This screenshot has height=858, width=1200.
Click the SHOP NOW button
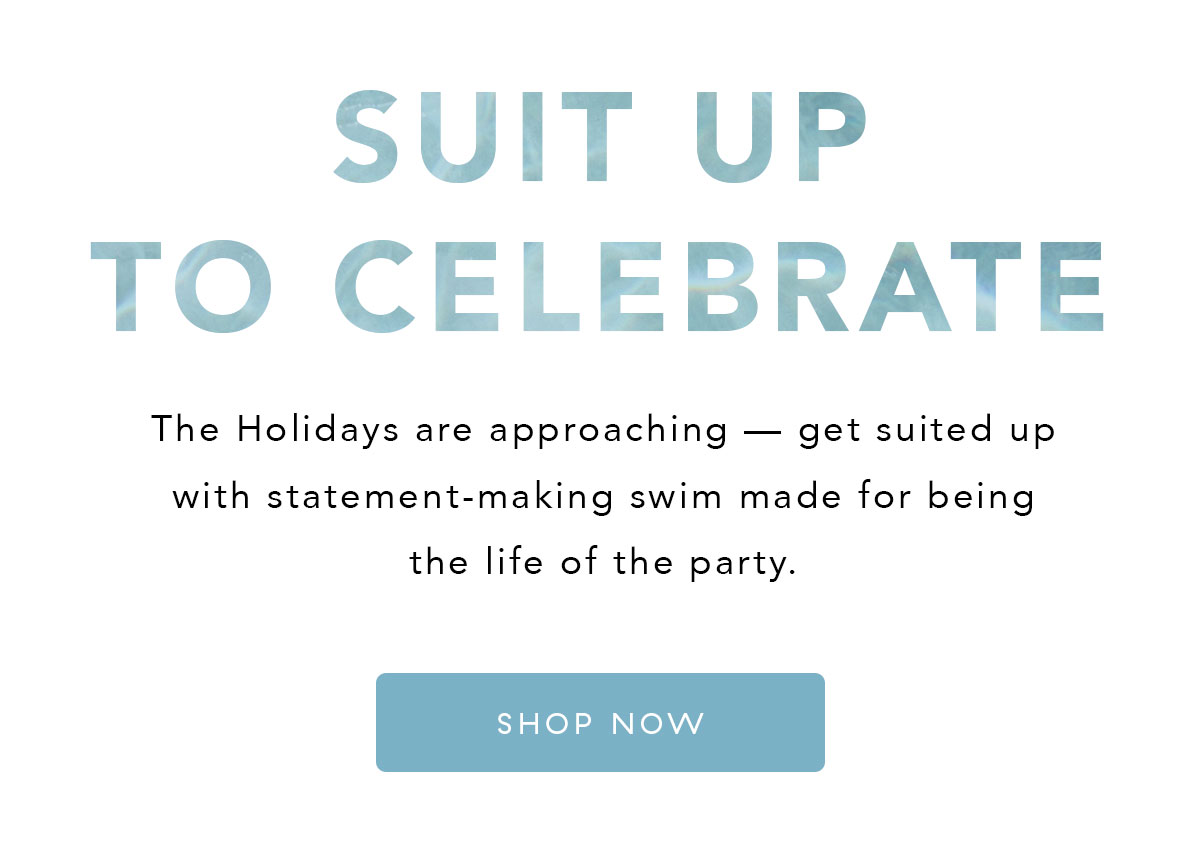pyautogui.click(x=600, y=722)
